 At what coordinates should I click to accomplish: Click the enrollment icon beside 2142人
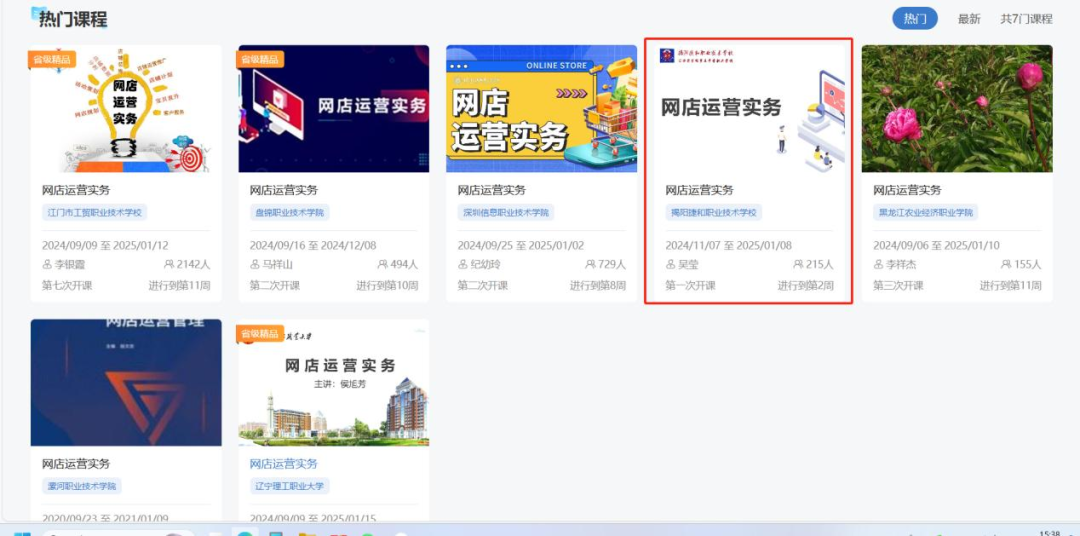tap(169, 265)
